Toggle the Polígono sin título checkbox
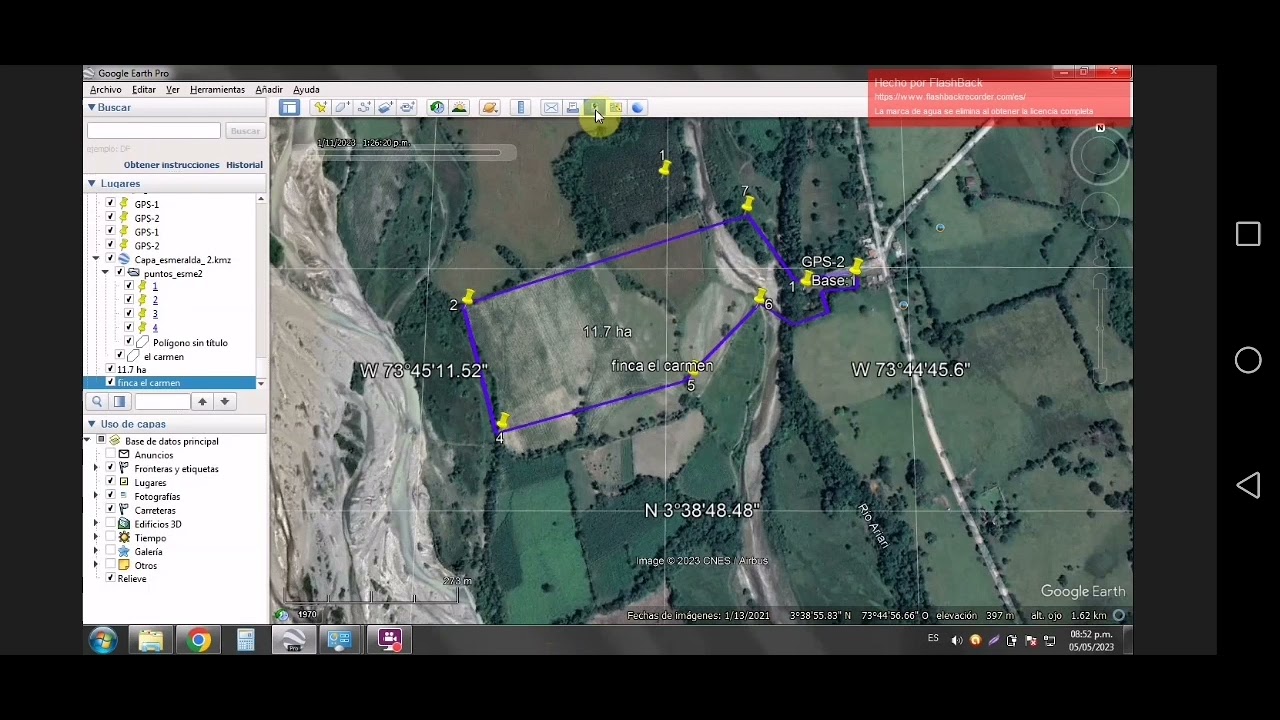Viewport: 1280px width, 720px height. pos(129,342)
